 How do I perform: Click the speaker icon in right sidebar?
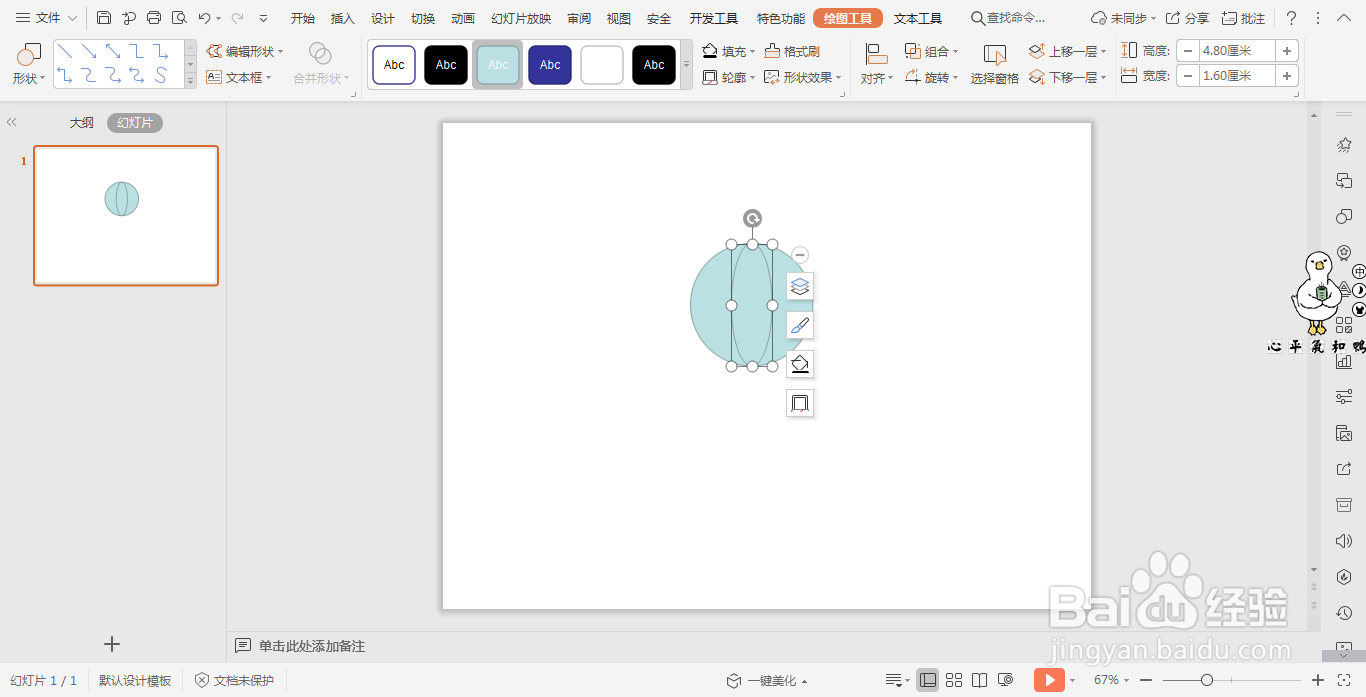point(1344,541)
